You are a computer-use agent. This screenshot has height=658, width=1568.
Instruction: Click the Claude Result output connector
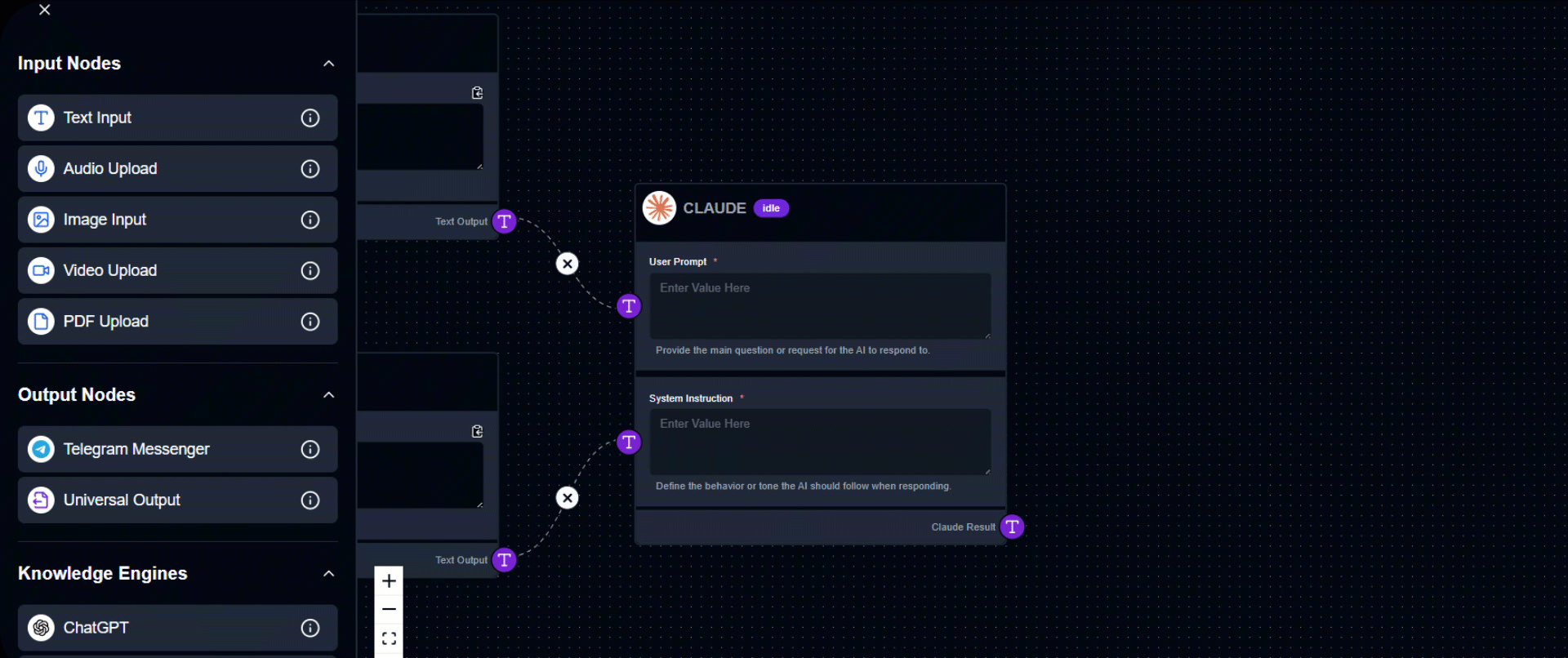pos(1012,527)
